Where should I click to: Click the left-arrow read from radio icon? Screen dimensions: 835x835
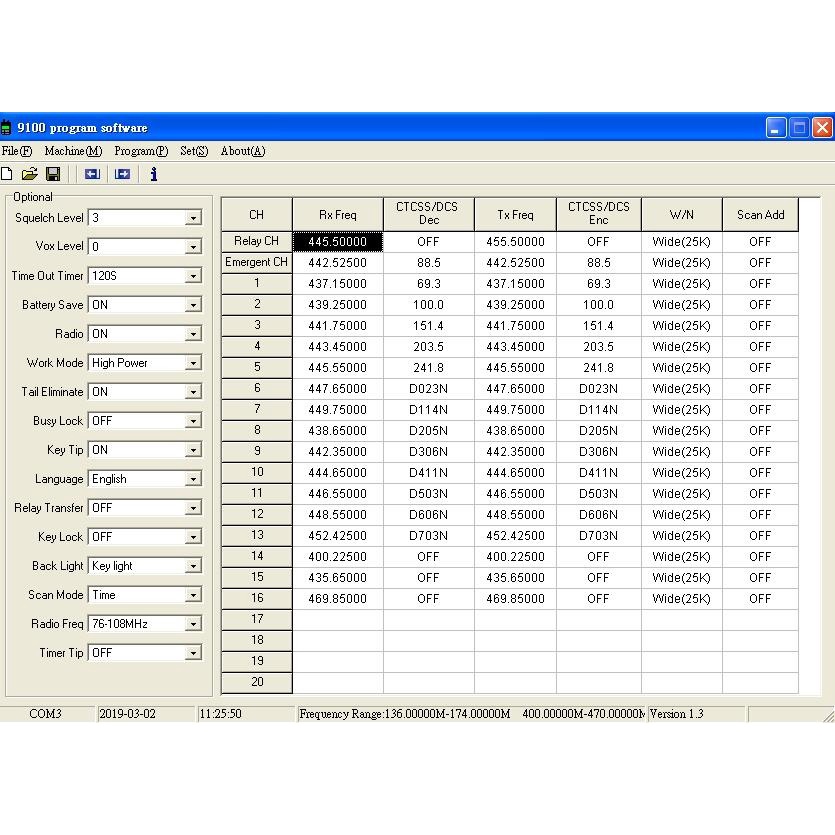92,174
